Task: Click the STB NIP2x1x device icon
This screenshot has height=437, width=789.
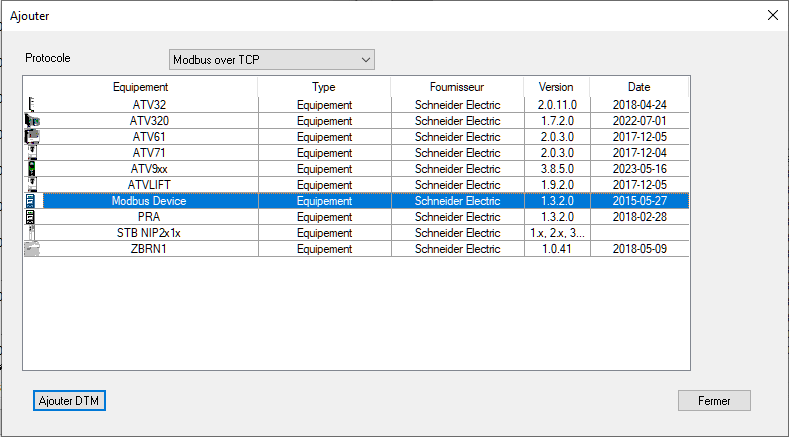Action: point(31,232)
